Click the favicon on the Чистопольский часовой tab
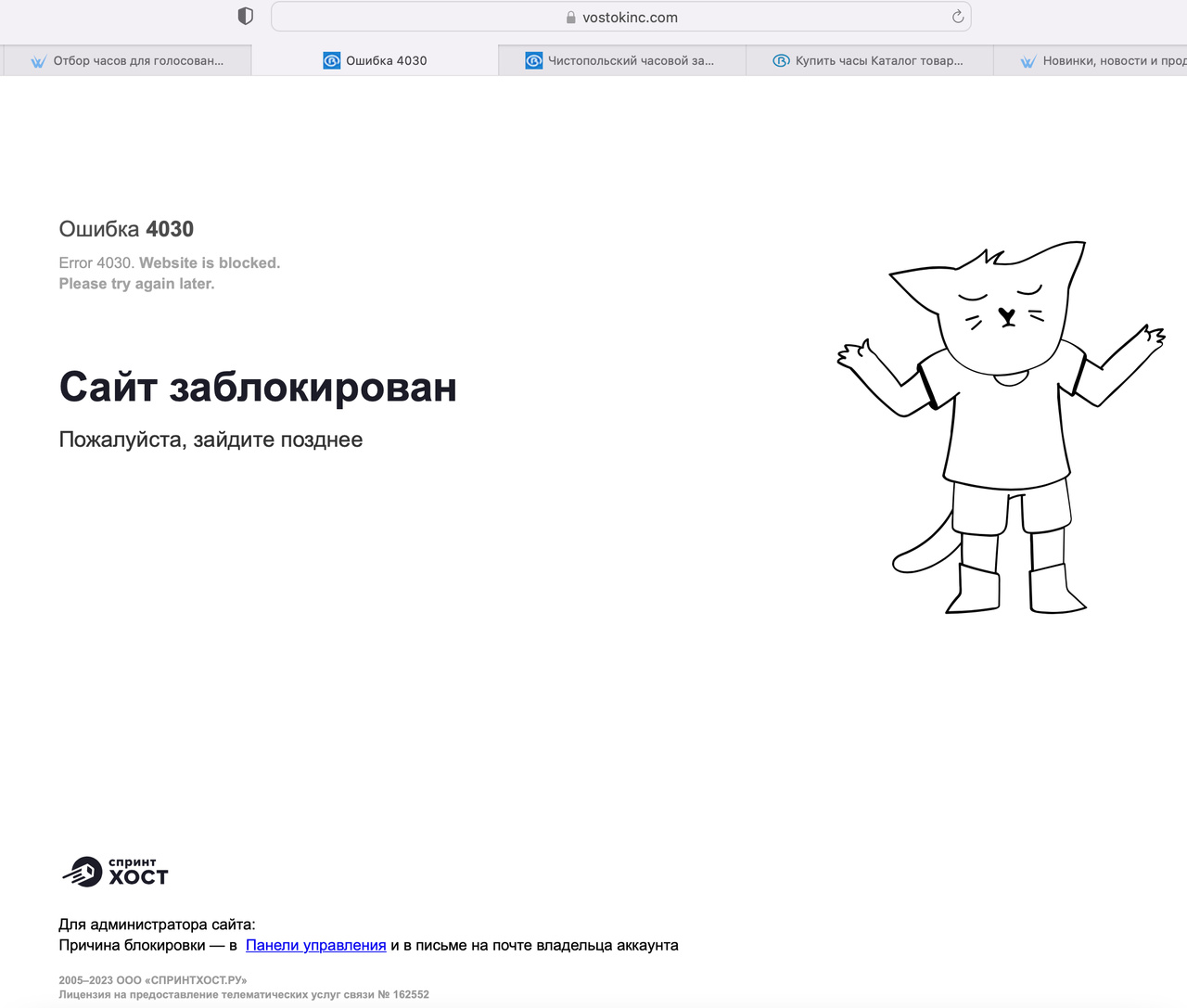This screenshot has height=1008, width=1187. click(533, 60)
